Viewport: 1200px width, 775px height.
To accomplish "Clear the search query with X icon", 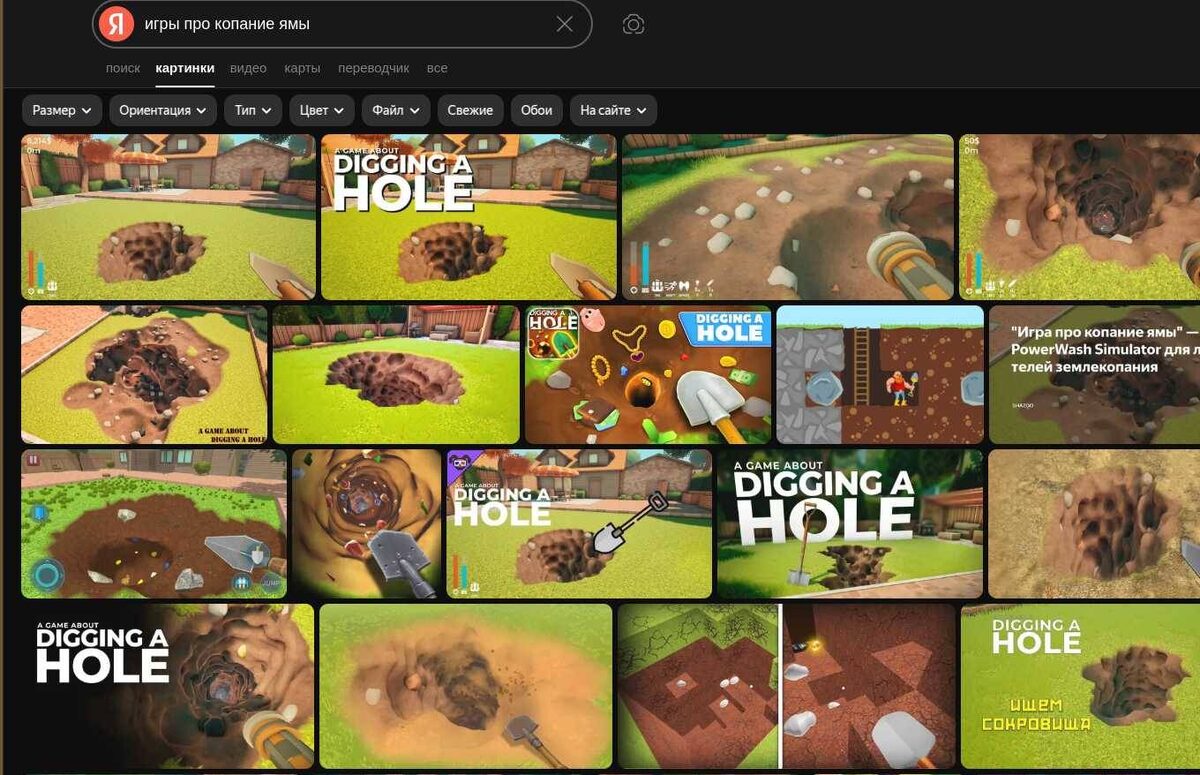I will (x=565, y=24).
